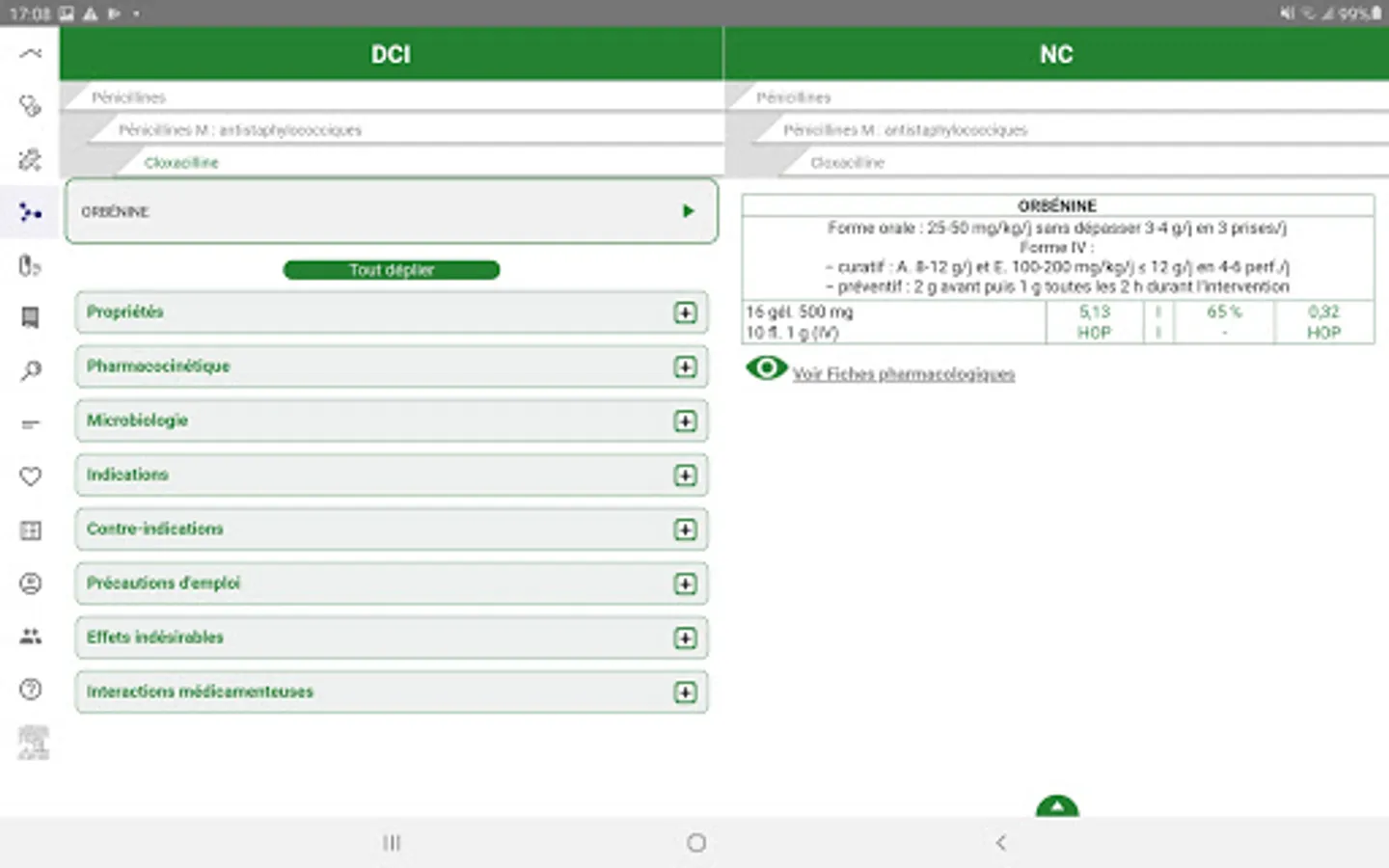Image resolution: width=1389 pixels, height=868 pixels.
Task: Open the stethoscope section in the sidebar
Action: coord(30,106)
